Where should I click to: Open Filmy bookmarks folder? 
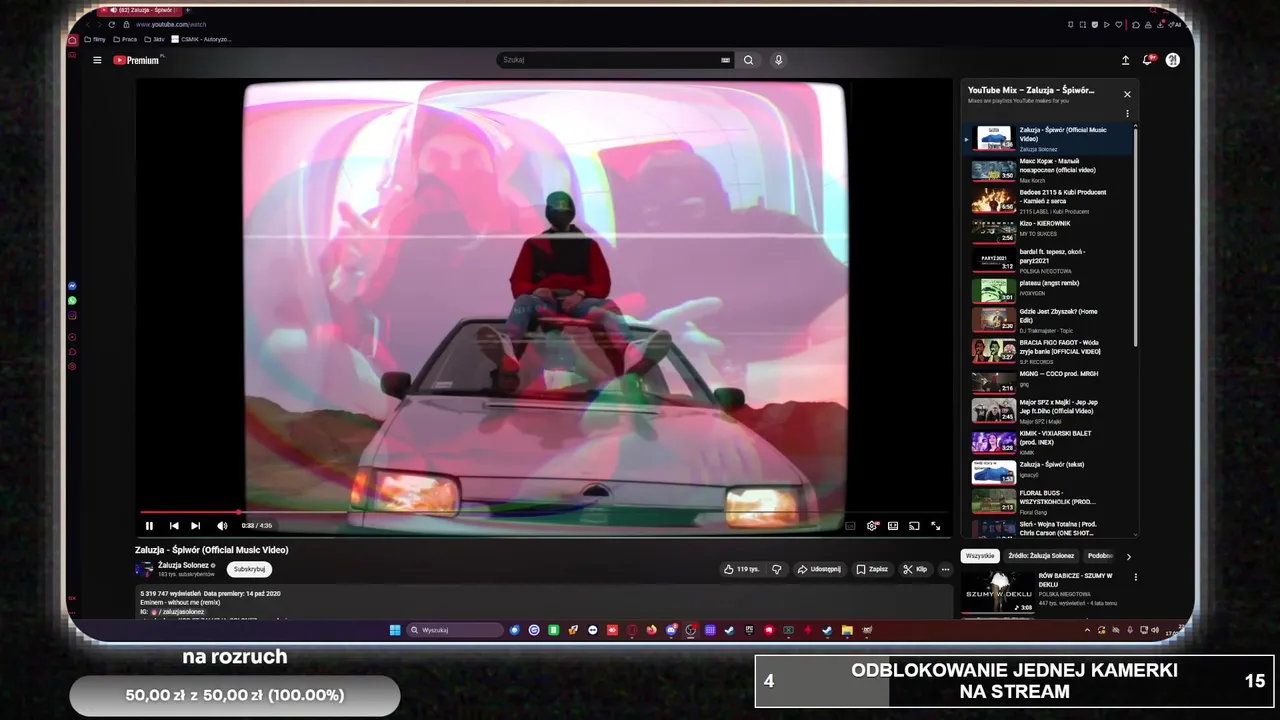(x=95, y=39)
